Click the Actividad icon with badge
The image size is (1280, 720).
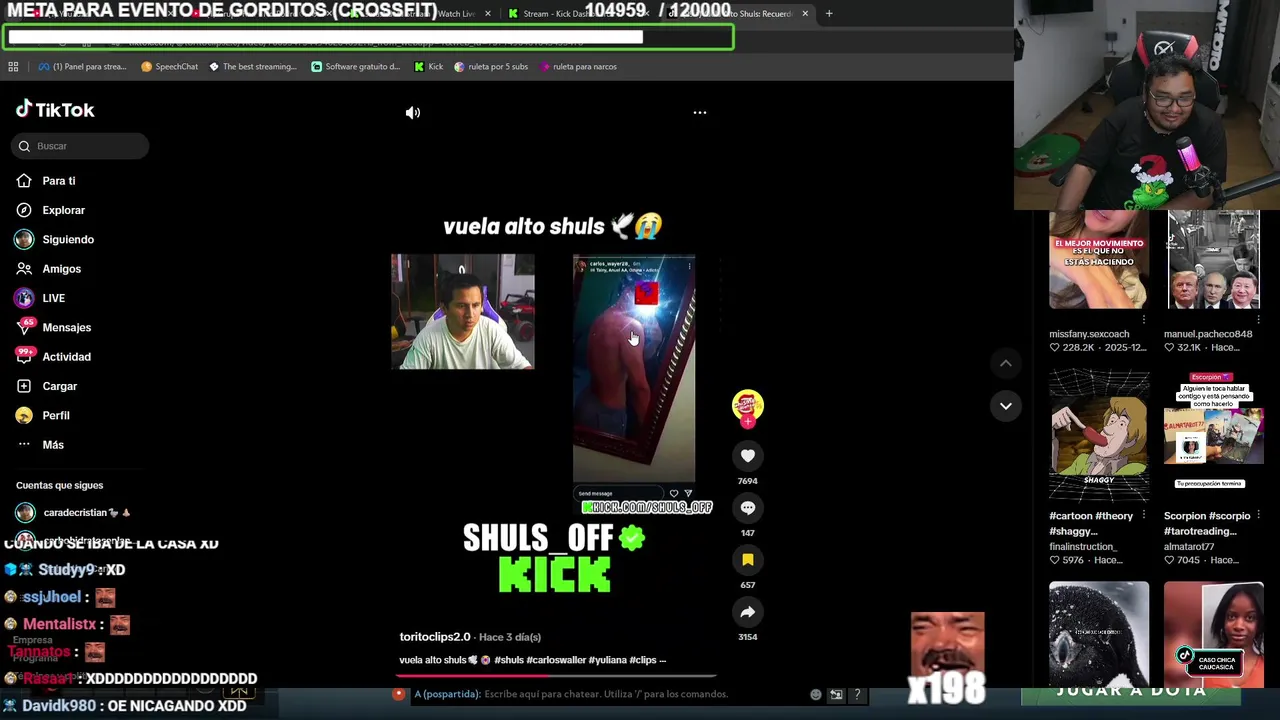coord(24,357)
